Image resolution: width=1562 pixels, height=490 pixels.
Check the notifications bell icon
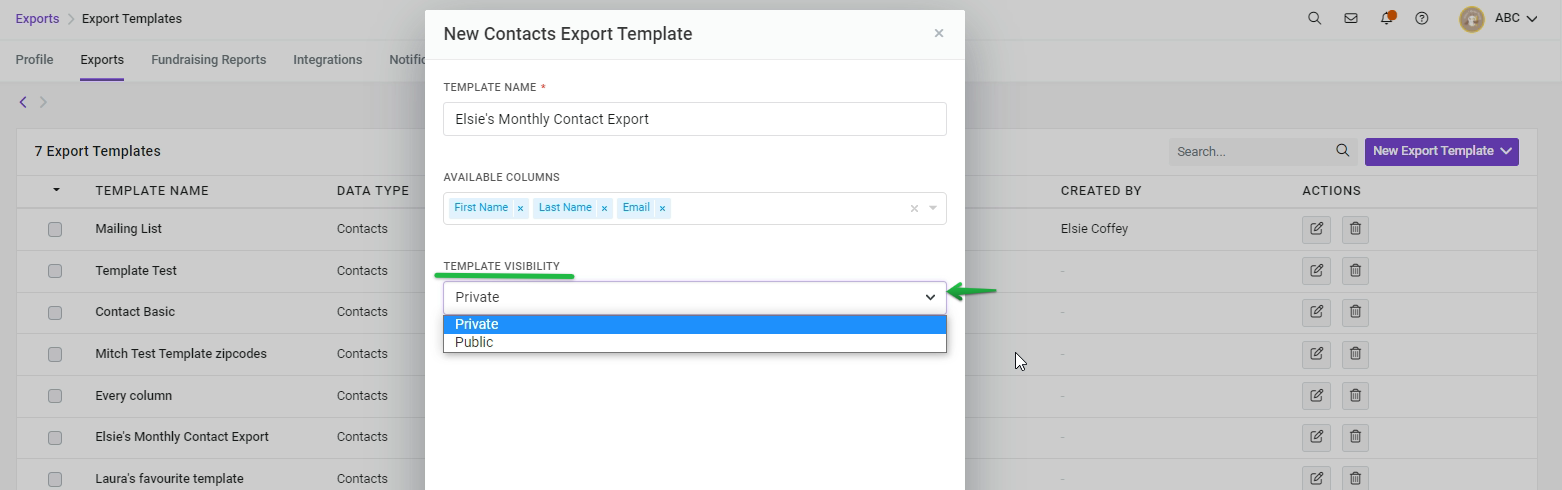click(1386, 18)
